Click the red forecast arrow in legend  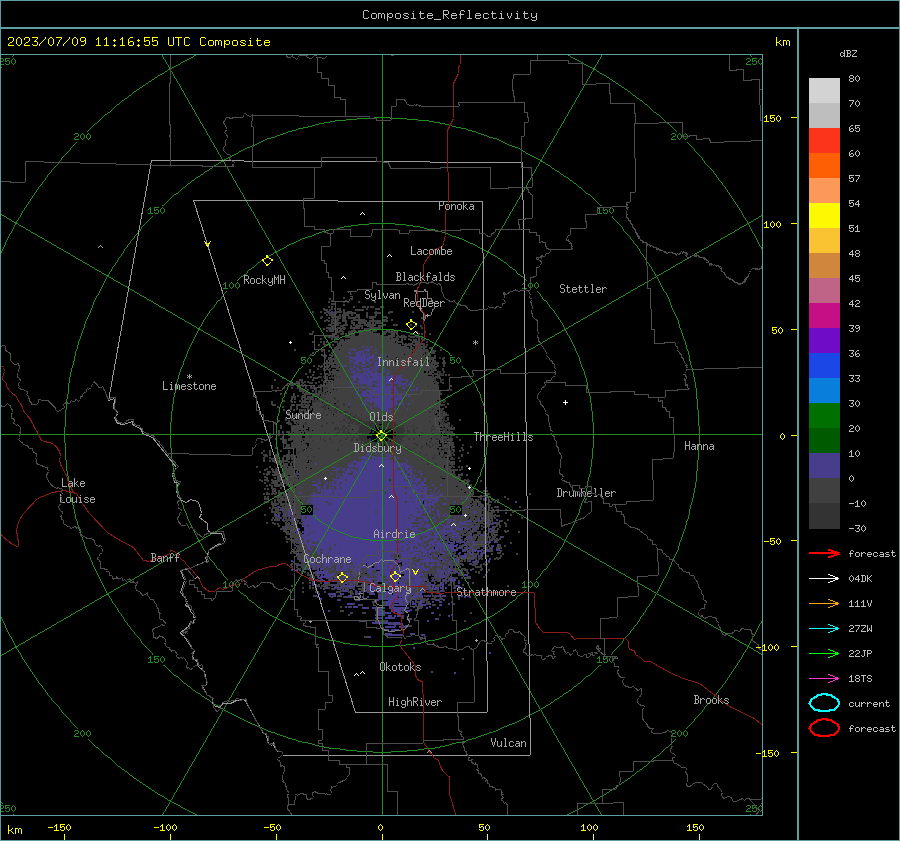point(824,553)
